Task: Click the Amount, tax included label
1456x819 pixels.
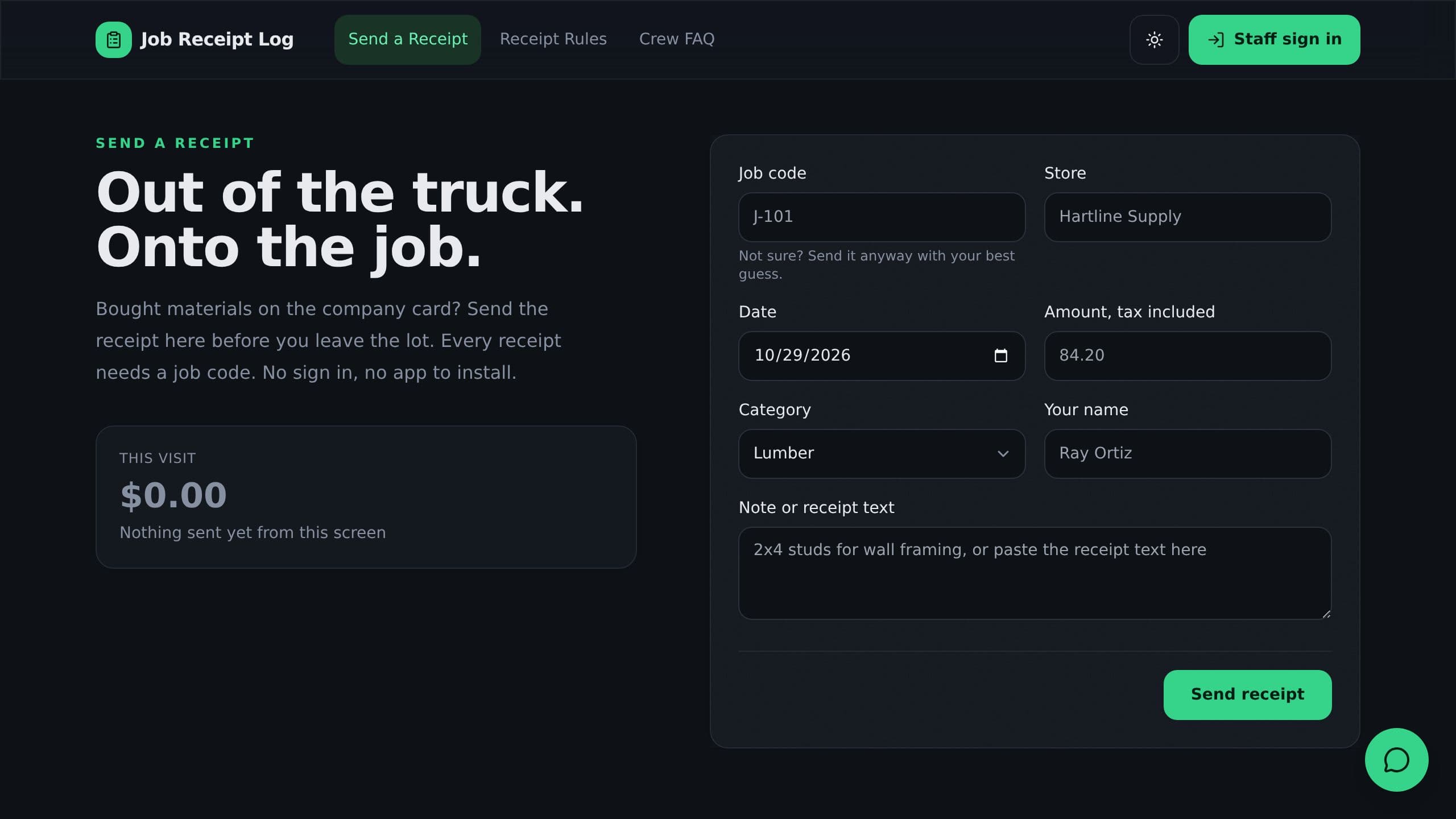Action: [x=1129, y=312]
